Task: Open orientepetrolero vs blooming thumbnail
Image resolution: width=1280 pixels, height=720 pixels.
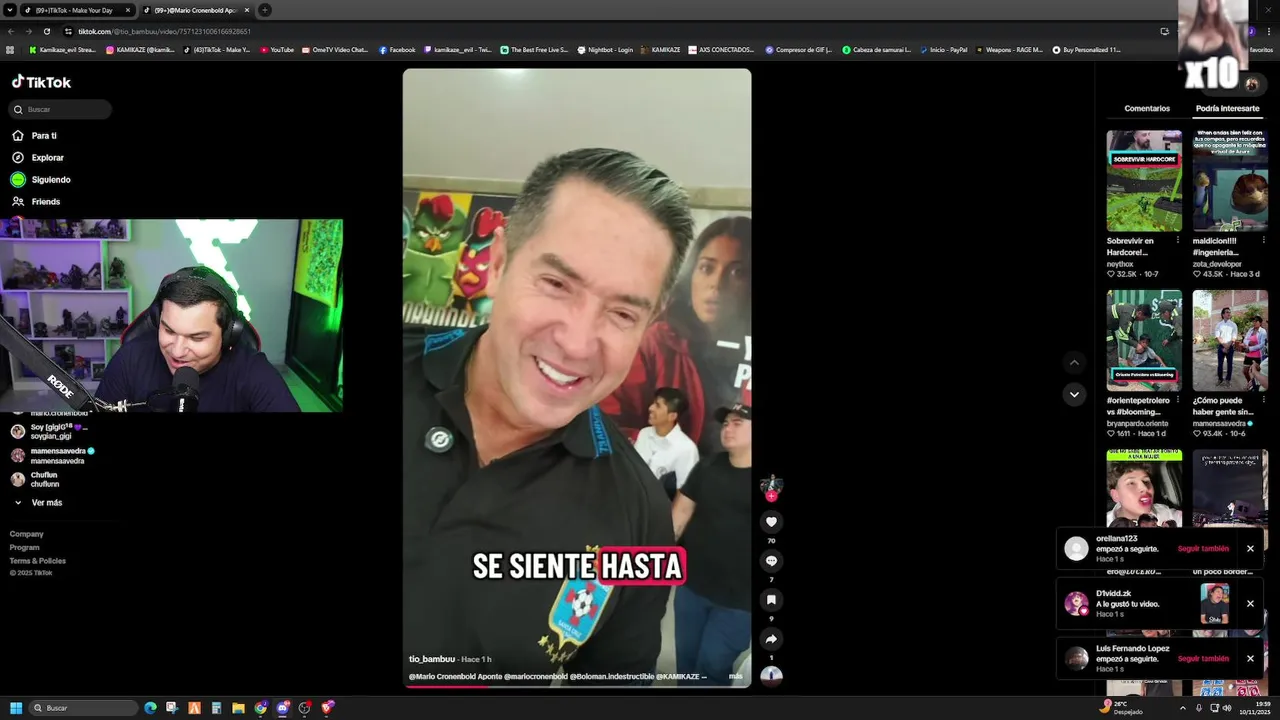Action: tap(1144, 341)
